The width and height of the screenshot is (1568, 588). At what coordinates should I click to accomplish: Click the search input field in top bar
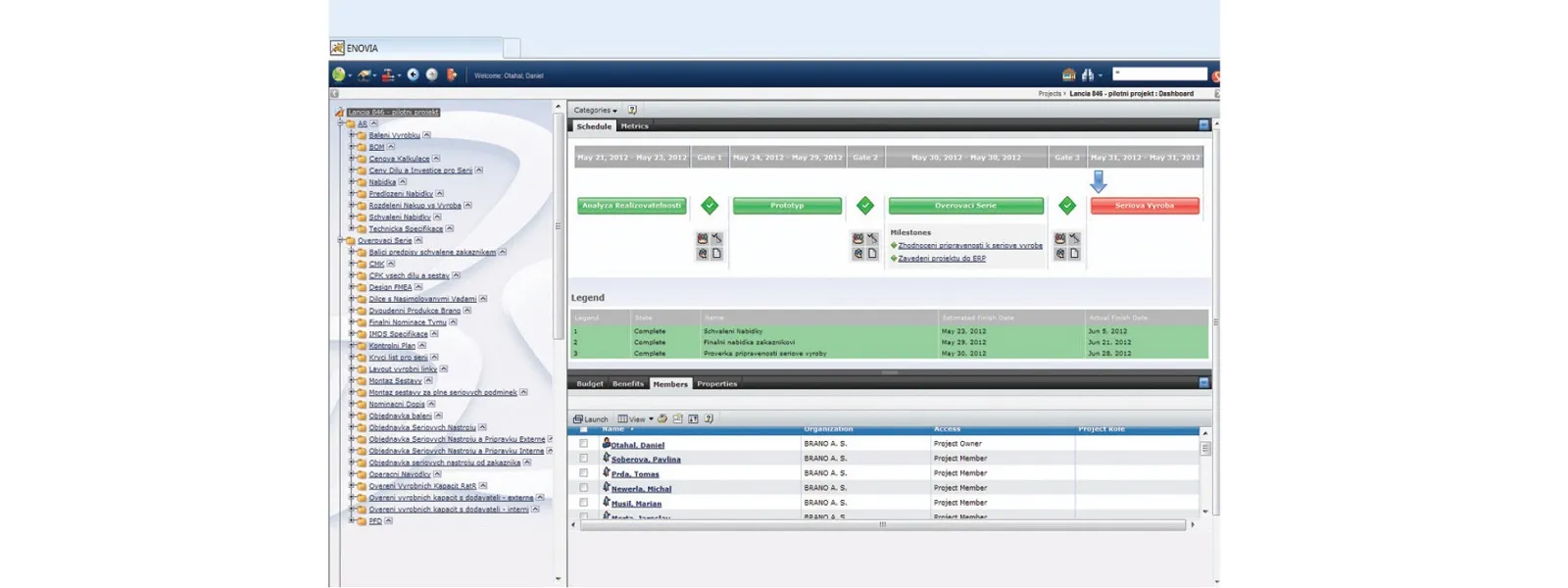tap(1160, 74)
